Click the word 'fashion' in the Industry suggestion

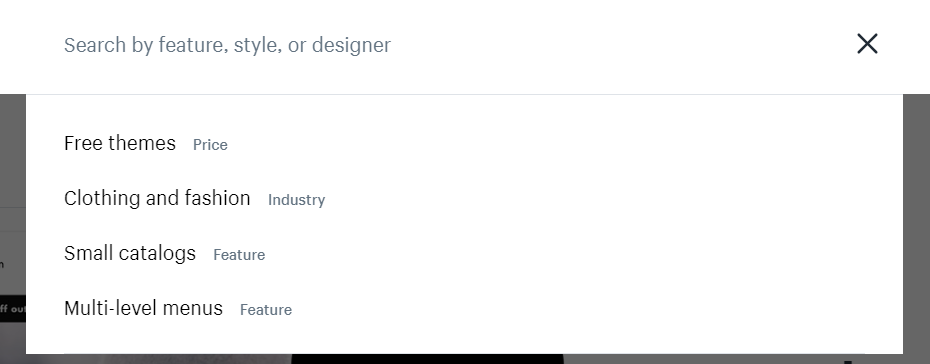click(218, 198)
